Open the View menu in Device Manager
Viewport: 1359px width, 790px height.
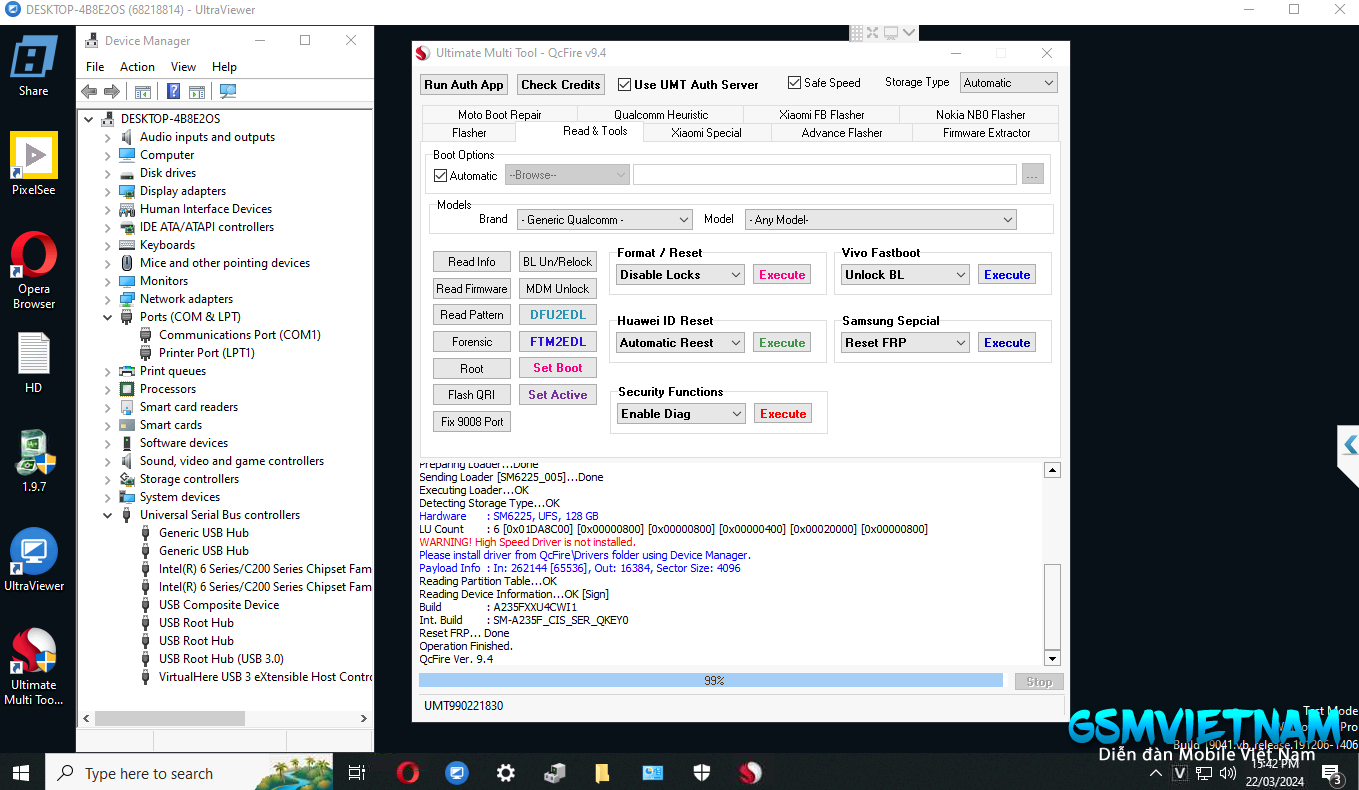point(183,67)
